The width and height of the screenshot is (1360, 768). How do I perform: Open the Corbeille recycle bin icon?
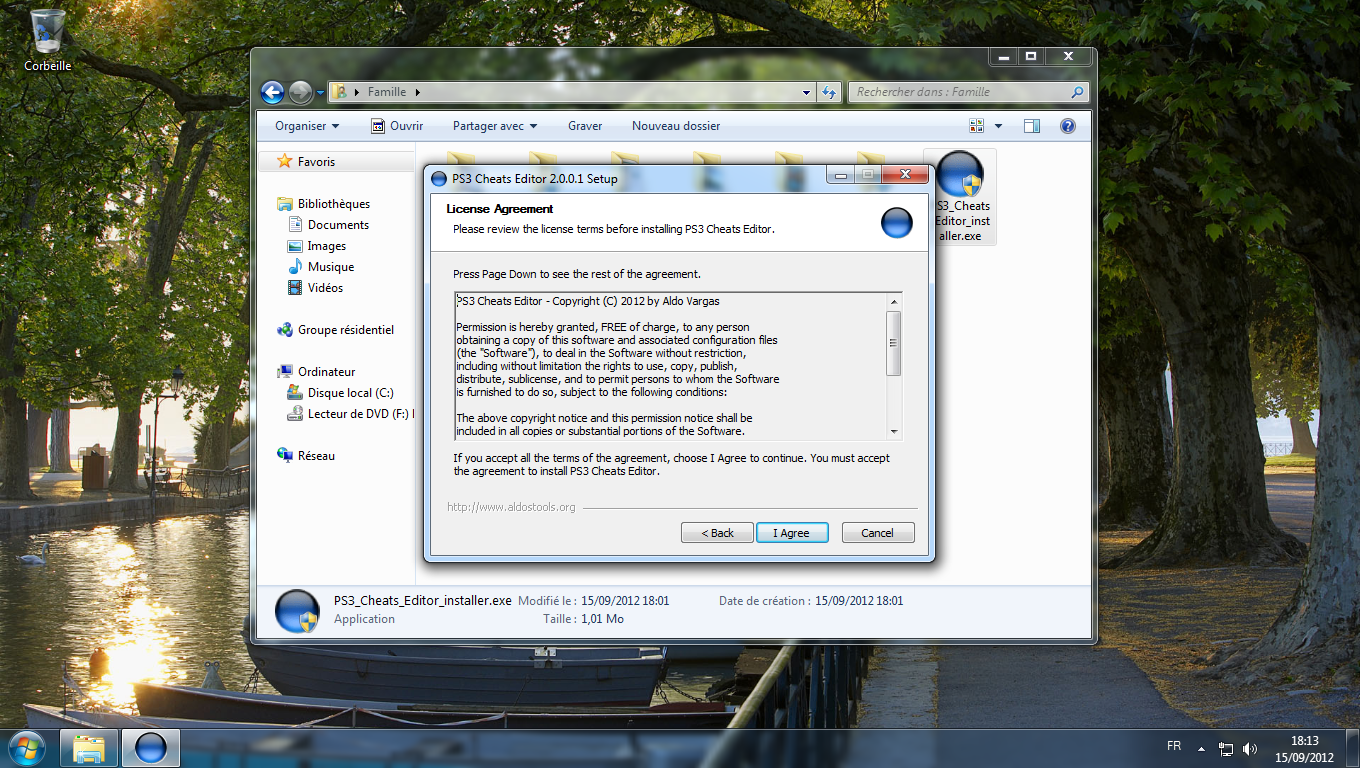[x=47, y=40]
